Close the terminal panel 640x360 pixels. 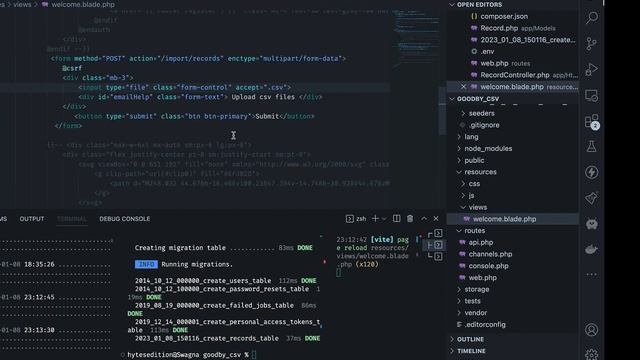click(436, 219)
